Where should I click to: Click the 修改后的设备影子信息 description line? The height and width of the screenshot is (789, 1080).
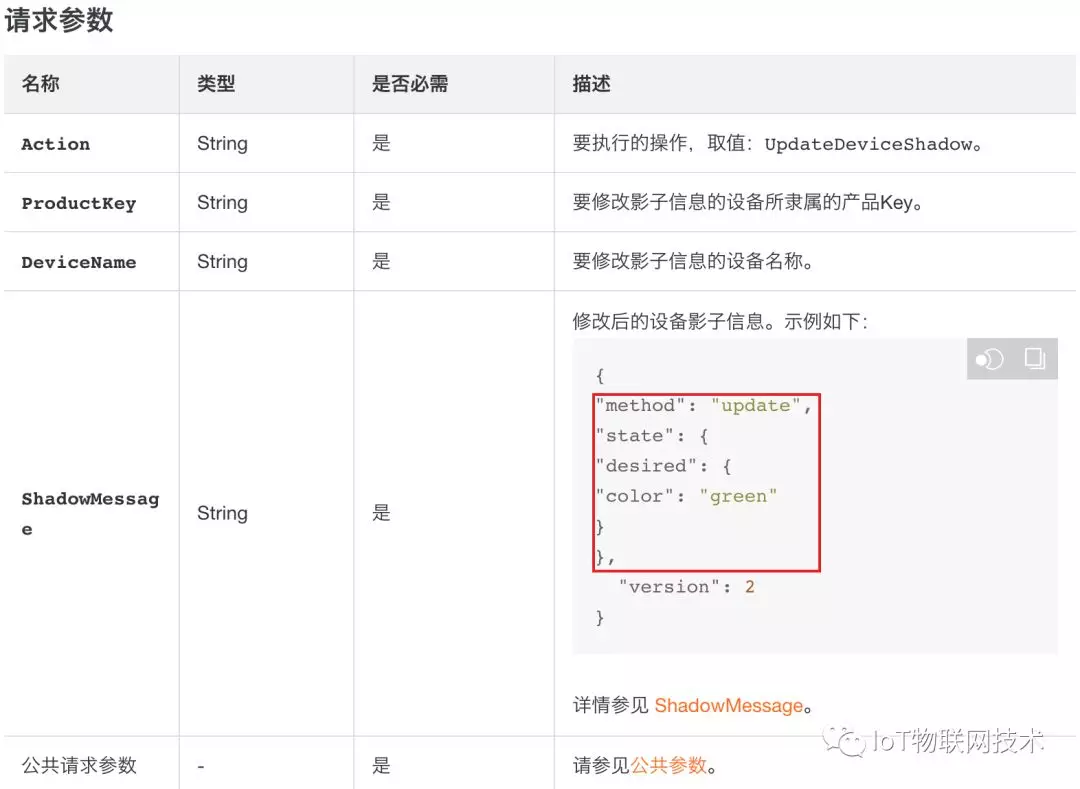pos(720,322)
